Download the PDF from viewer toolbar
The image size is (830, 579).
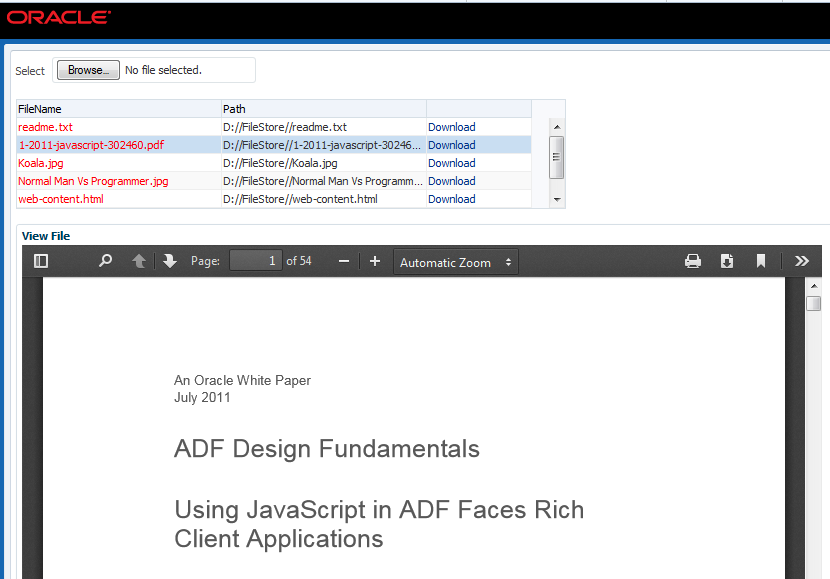pyautogui.click(x=727, y=261)
